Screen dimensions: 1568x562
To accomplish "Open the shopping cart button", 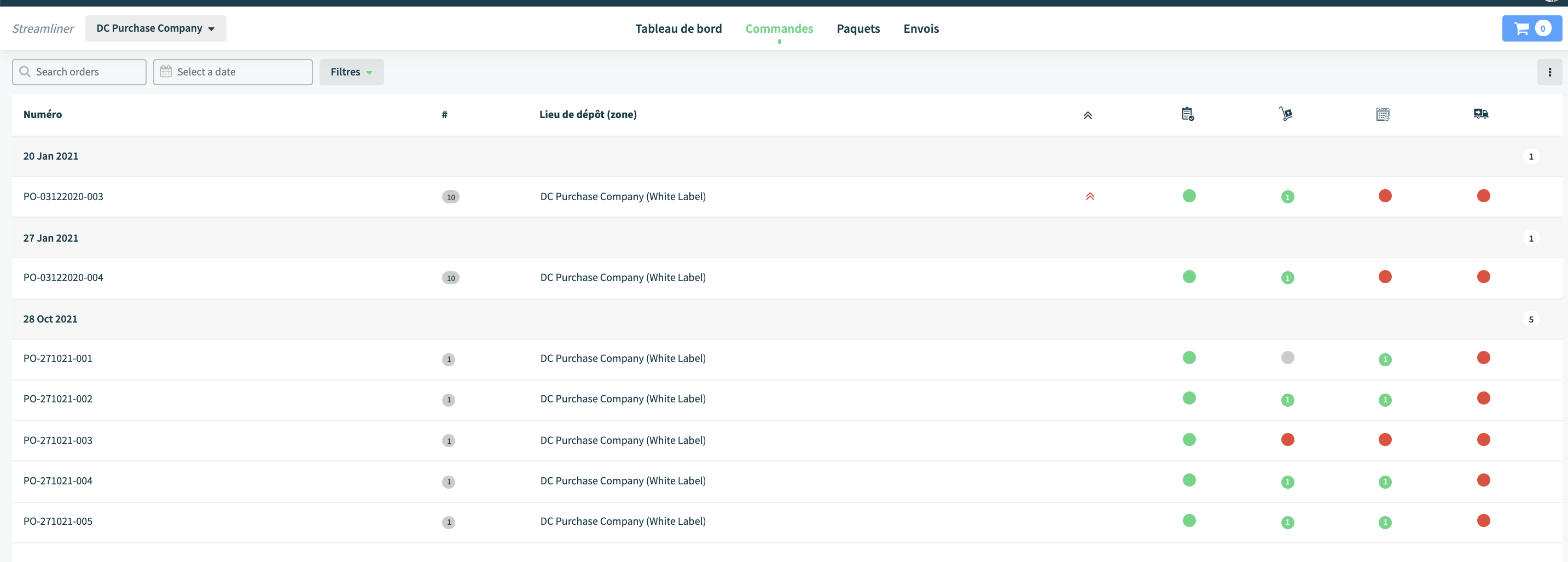I will pyautogui.click(x=1531, y=28).
